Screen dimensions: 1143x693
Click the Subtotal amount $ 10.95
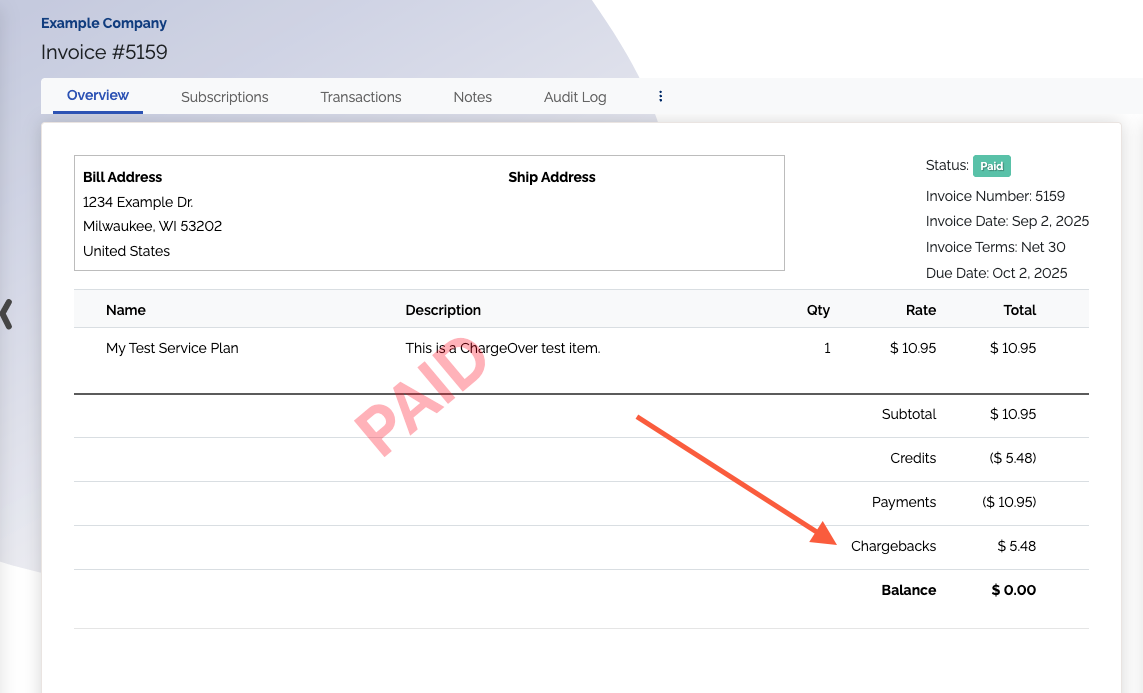click(x=1012, y=414)
